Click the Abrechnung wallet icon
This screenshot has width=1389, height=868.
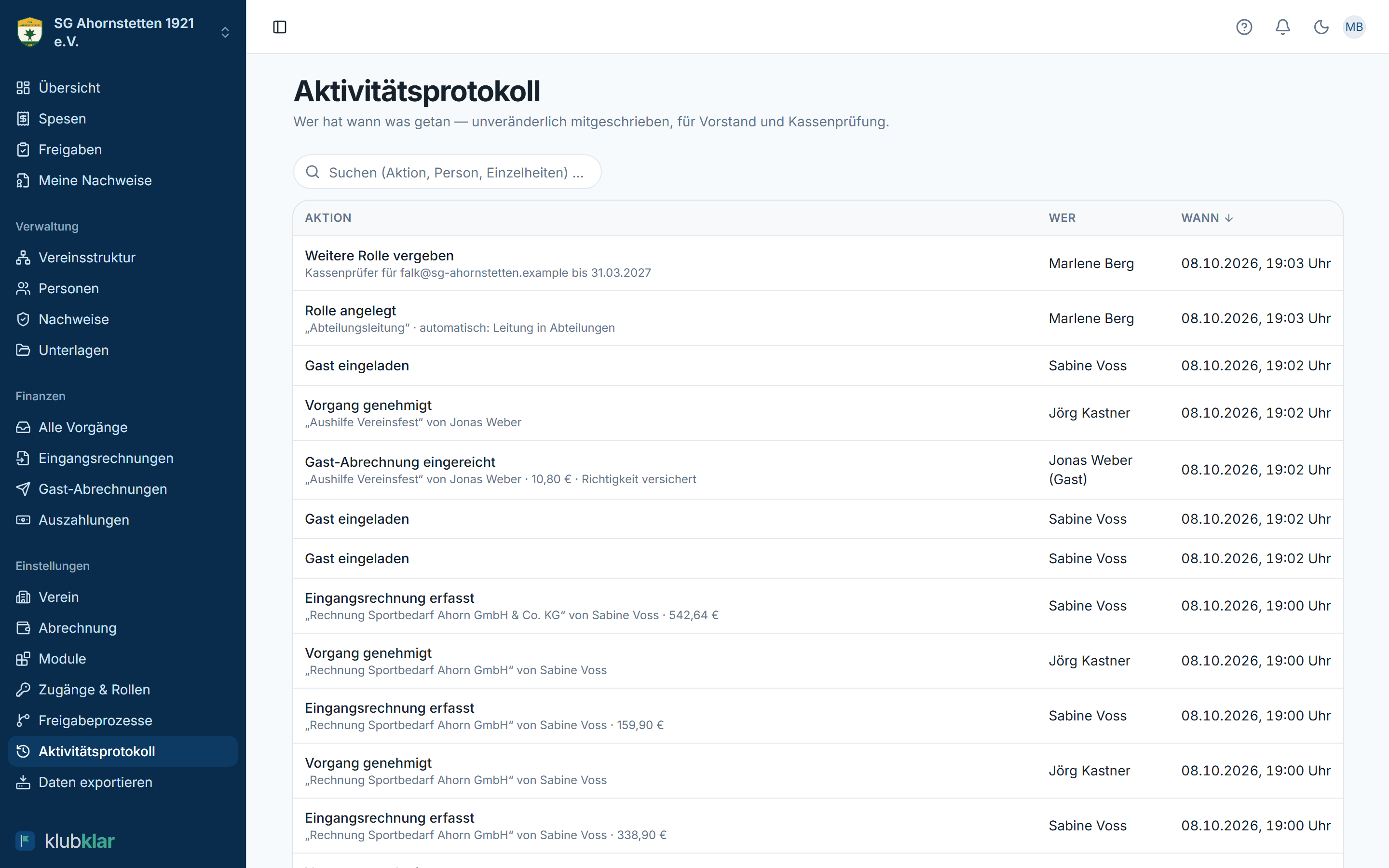23,628
